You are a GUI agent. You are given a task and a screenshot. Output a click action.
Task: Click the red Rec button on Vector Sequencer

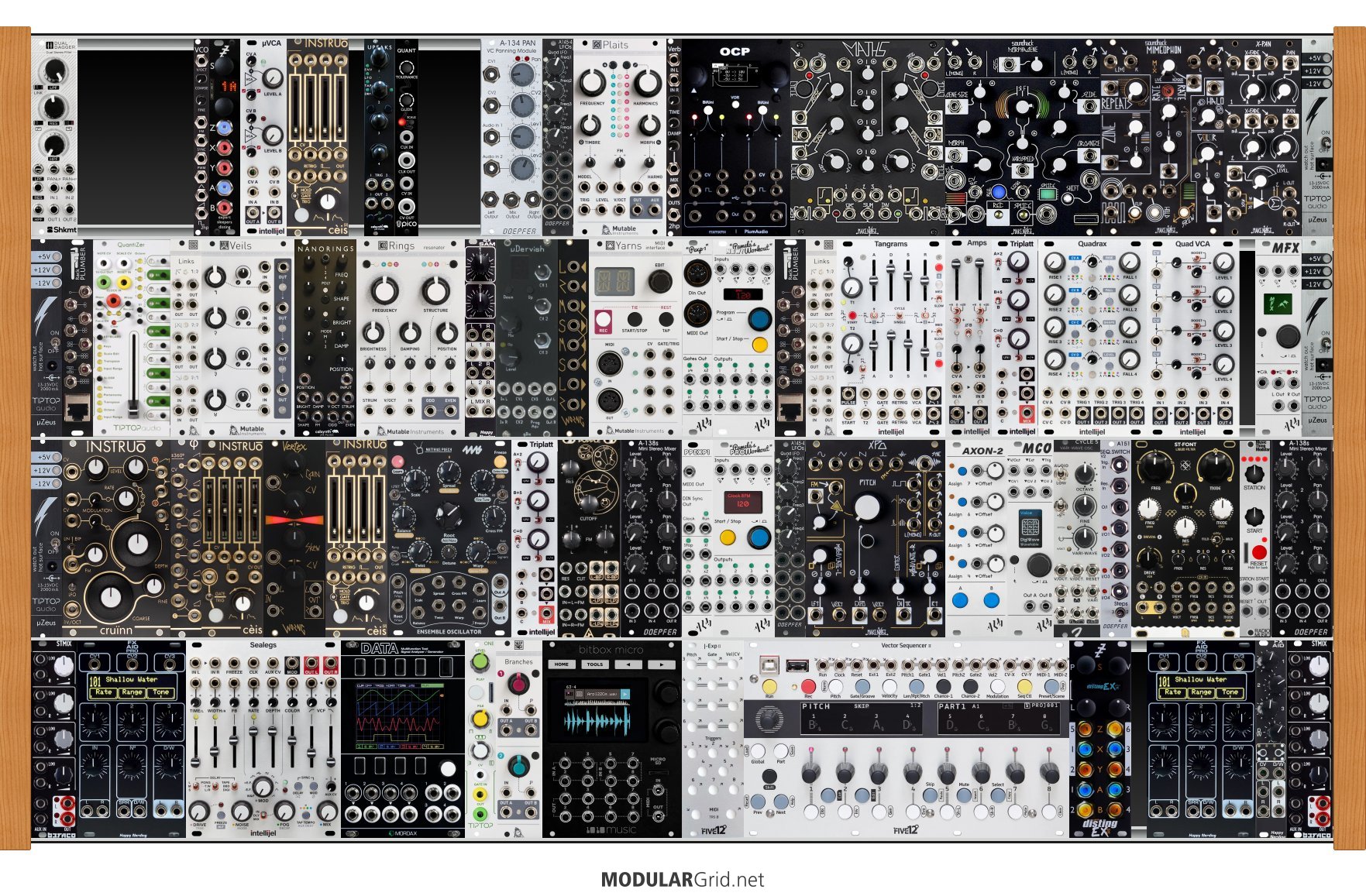pos(808,686)
